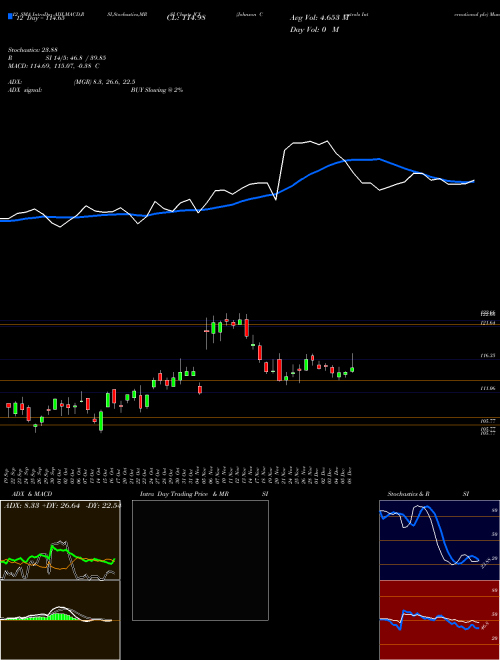Click the 'BUY Slowing @ 2%' signal text
Screen dimensions: 500x660
tap(157, 90)
